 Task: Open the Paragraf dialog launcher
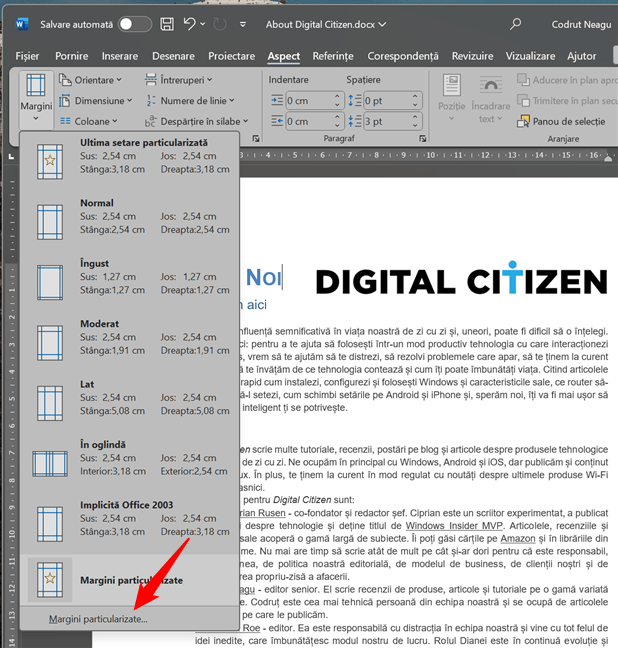422,138
